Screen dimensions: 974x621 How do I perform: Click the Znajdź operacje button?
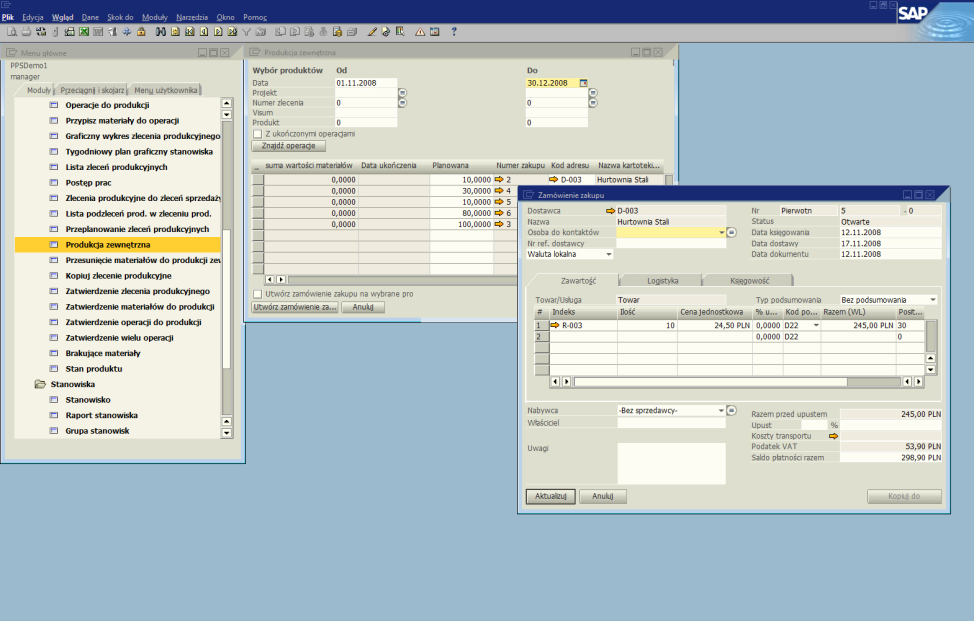288,146
